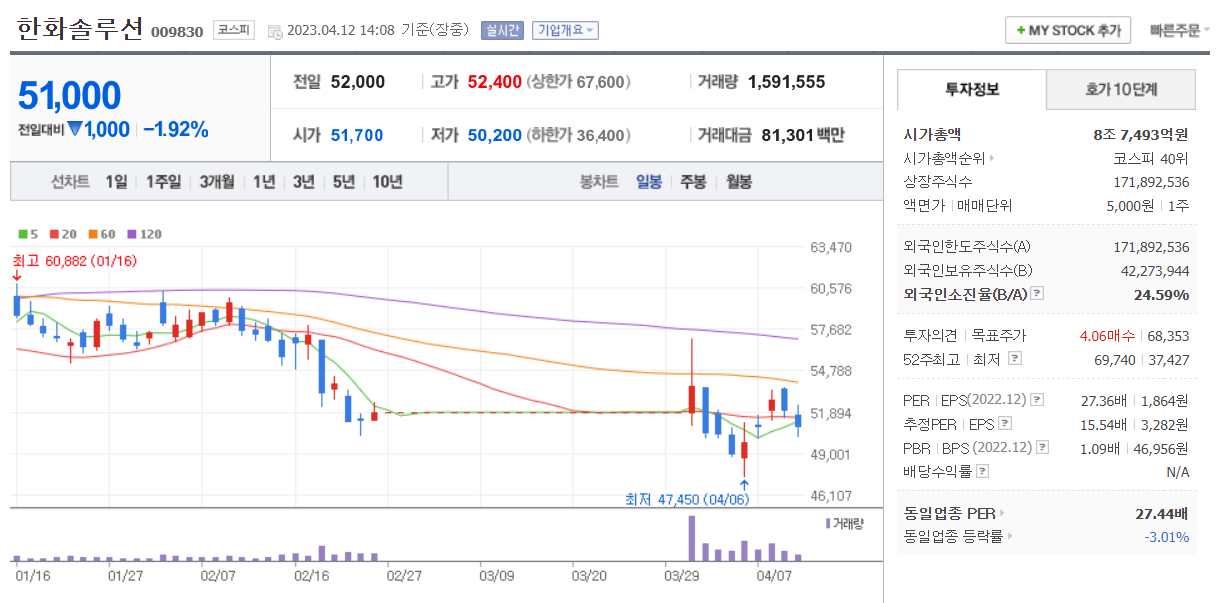The height and width of the screenshot is (603, 1216).
Task: Select 3개월 line chart period
Action: 217,181
